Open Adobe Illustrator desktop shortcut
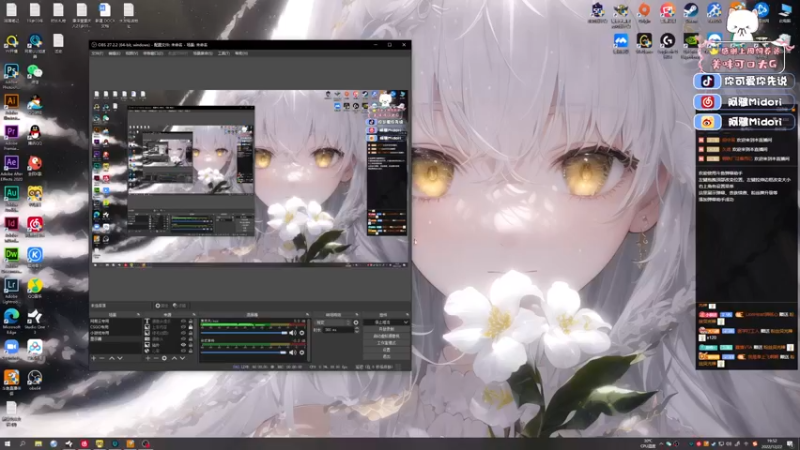Screen dimensions: 800x450 11,102
